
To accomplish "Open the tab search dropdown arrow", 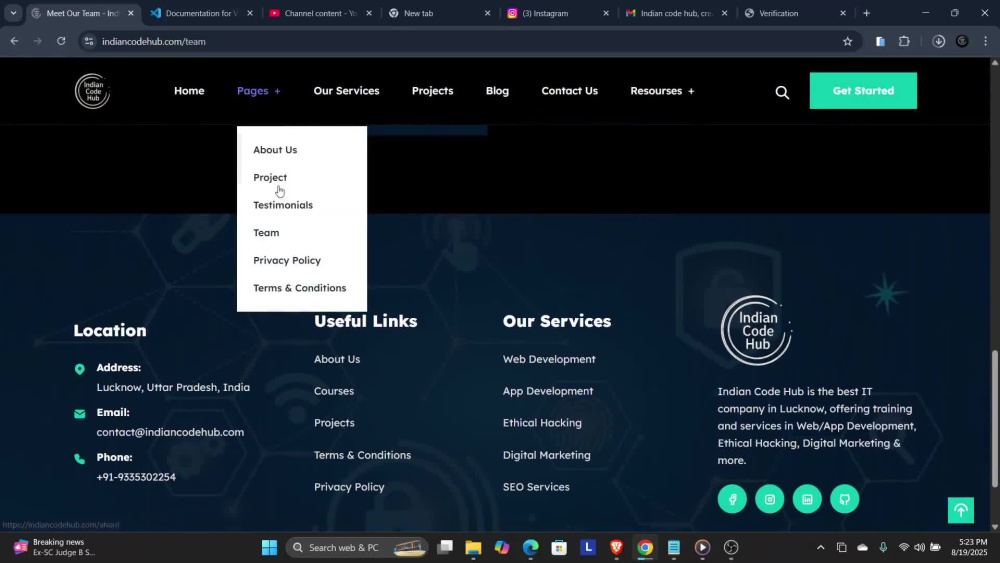I will tap(13, 13).
